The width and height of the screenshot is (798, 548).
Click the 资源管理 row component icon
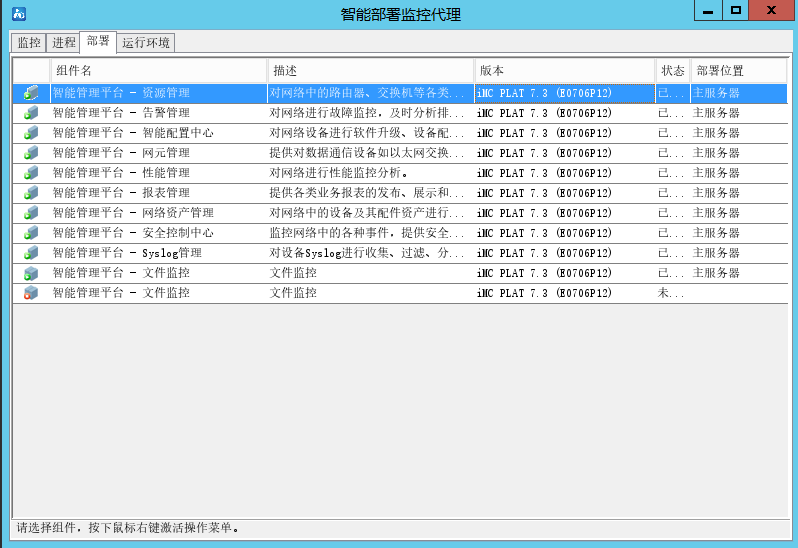pyautogui.click(x=31, y=93)
